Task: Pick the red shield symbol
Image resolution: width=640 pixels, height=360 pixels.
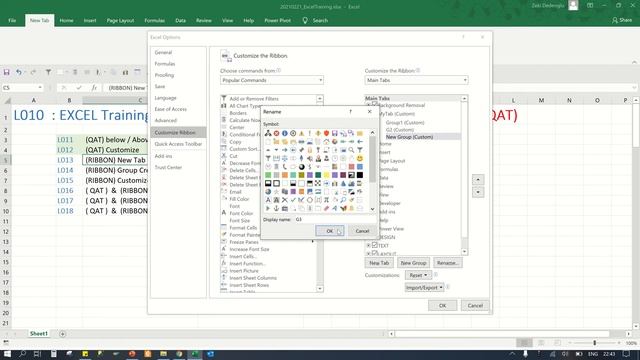Action: coord(327,133)
